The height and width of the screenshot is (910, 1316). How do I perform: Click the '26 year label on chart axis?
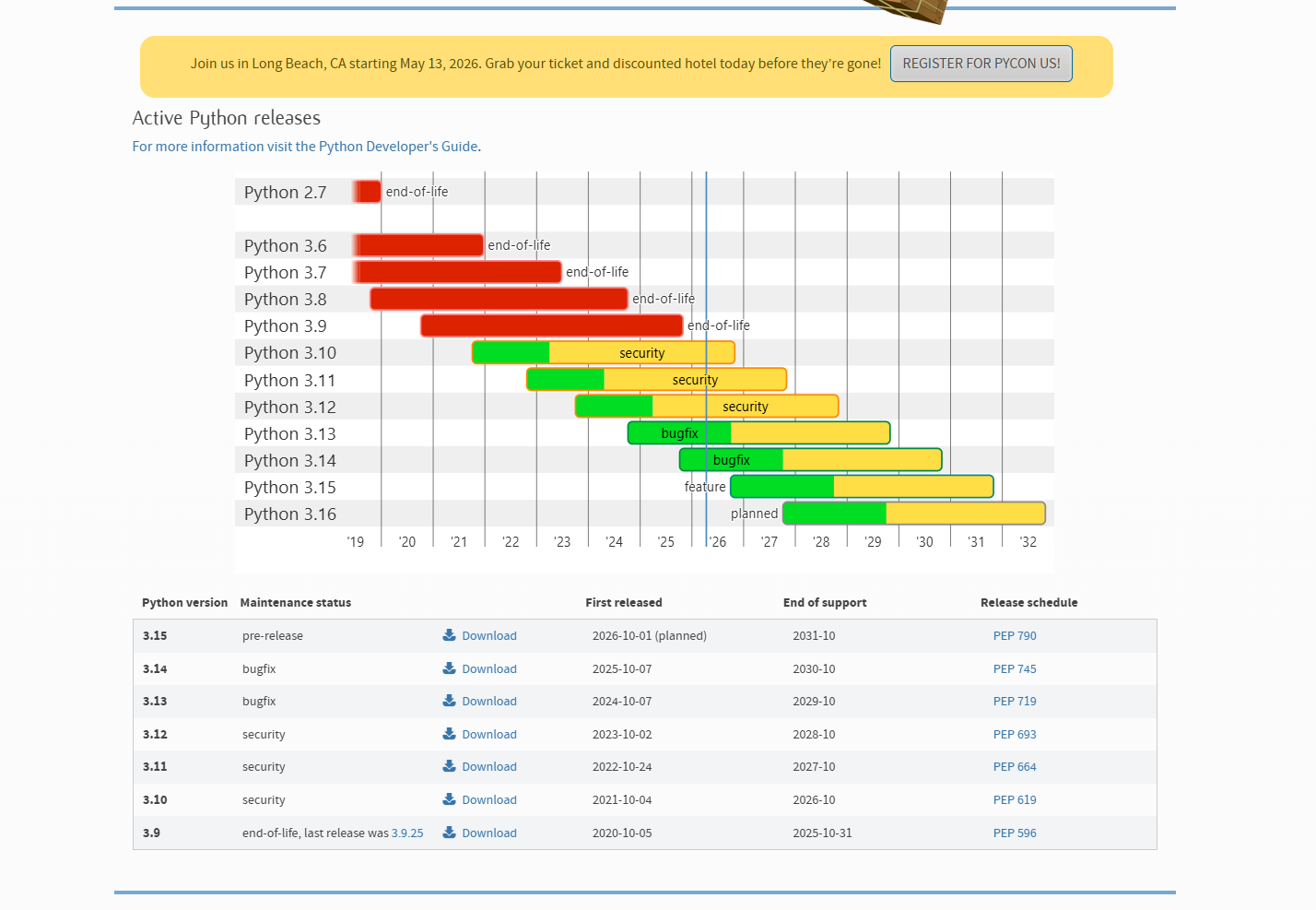[x=718, y=542]
